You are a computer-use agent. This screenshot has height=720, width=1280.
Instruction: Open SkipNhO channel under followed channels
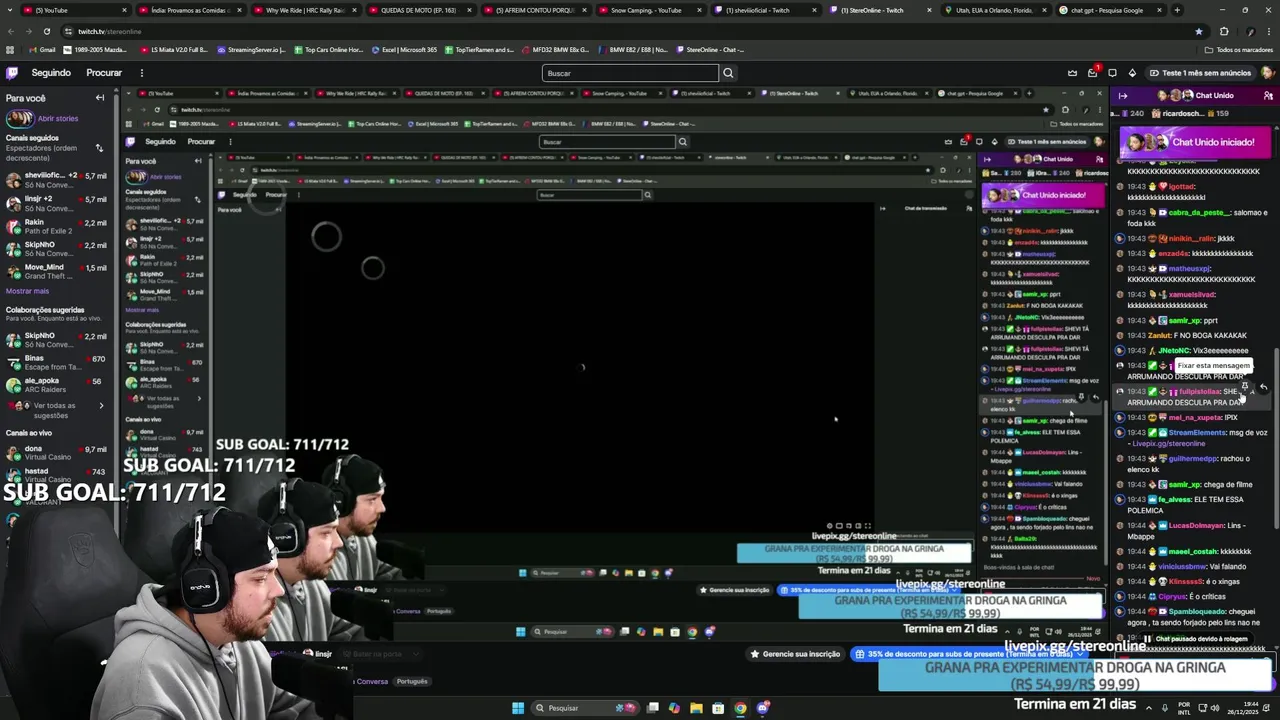(x=55, y=249)
